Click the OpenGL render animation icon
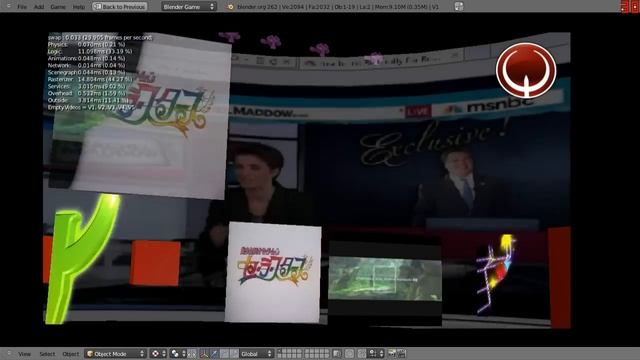This screenshot has width=640, height=360. click(x=401, y=354)
